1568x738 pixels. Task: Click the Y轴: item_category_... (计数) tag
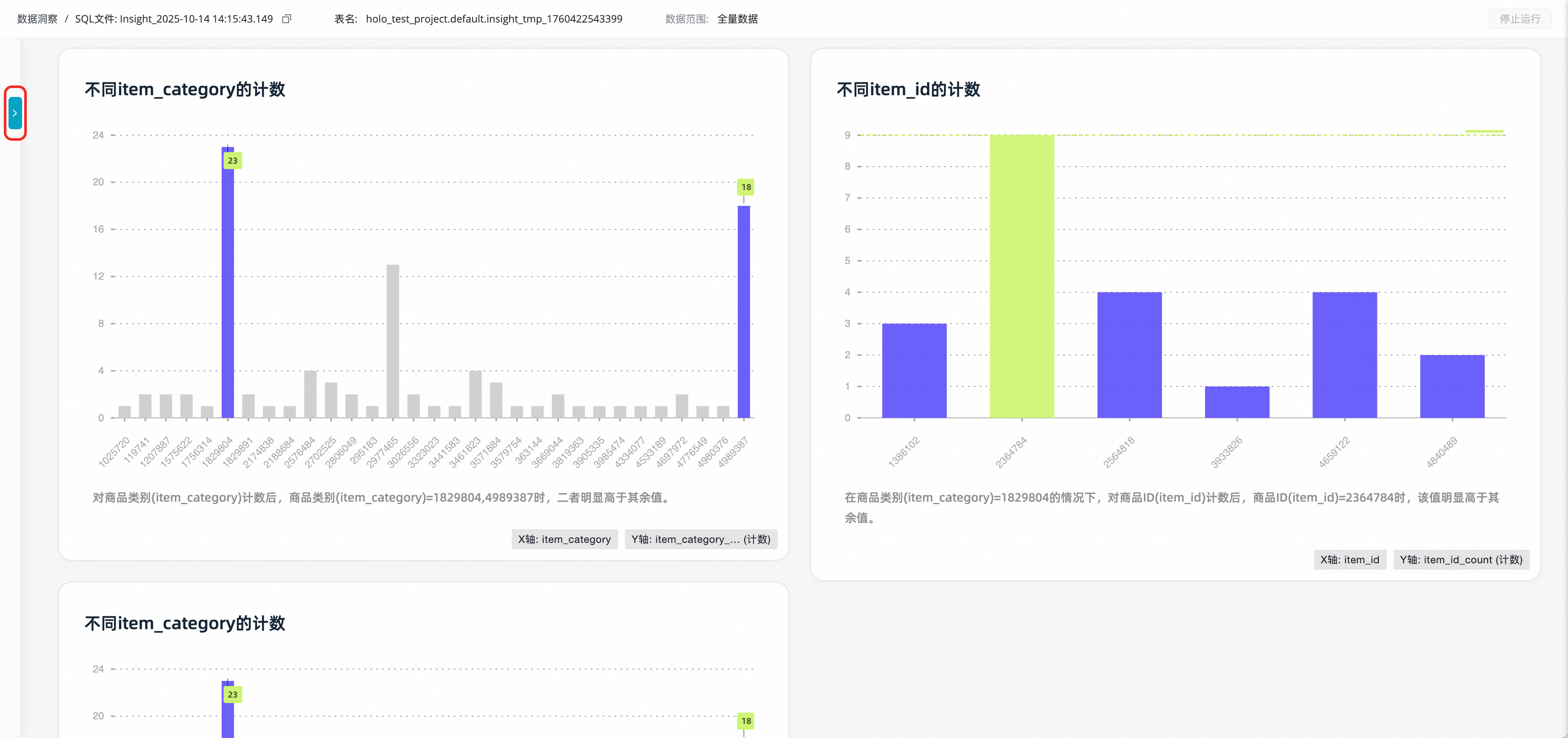pyautogui.click(x=700, y=539)
